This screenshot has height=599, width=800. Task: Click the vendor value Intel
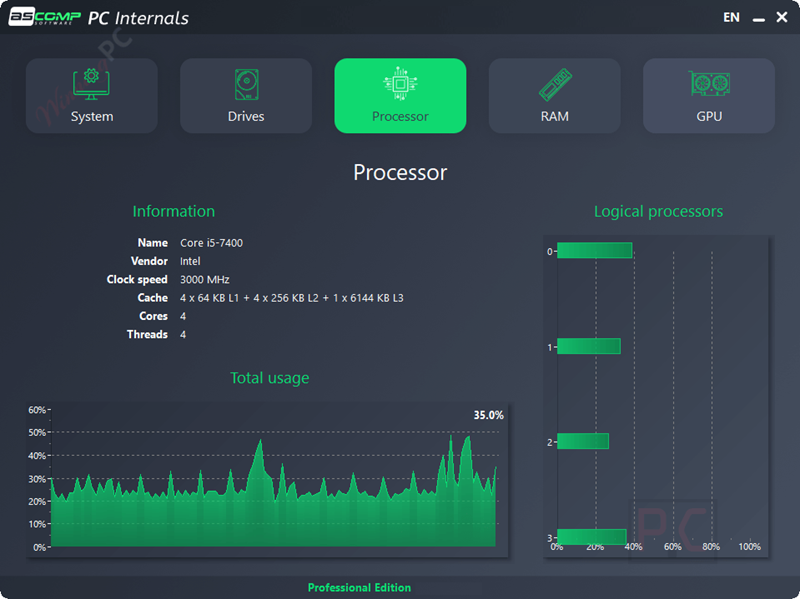pyautogui.click(x=190, y=261)
